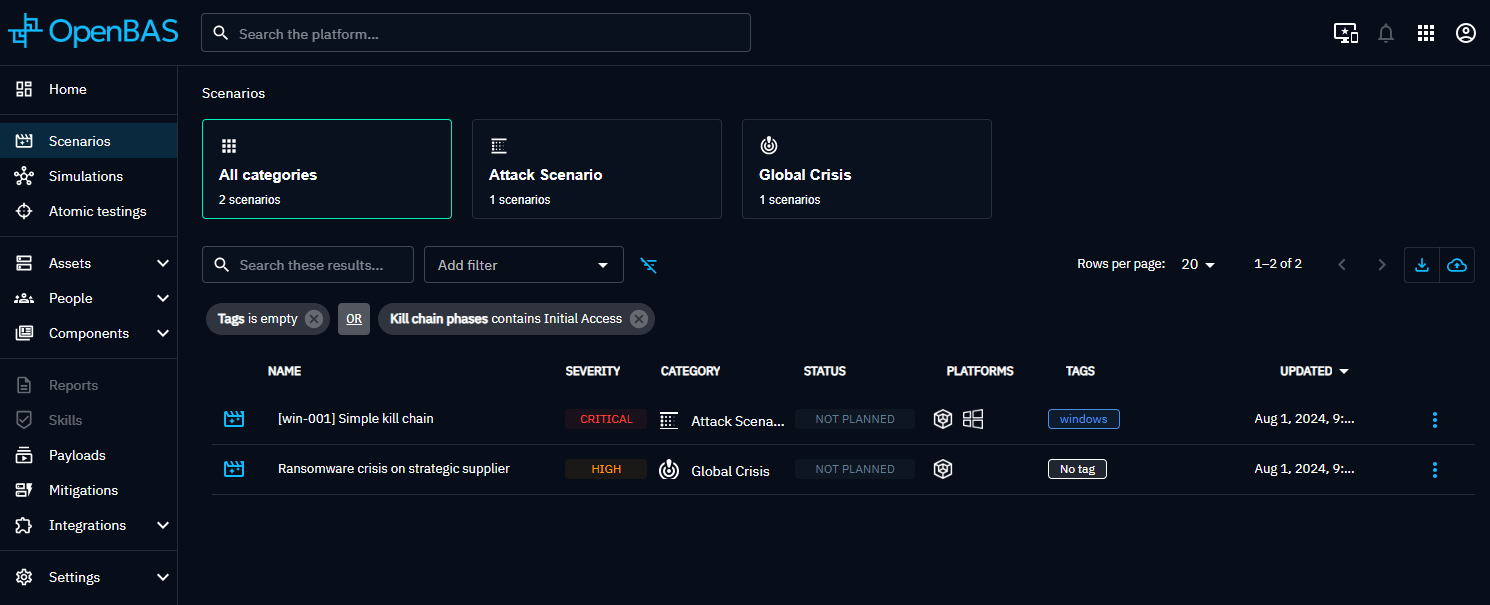
Task: Open three-dot menu for win-001 scenario
Action: click(1435, 420)
